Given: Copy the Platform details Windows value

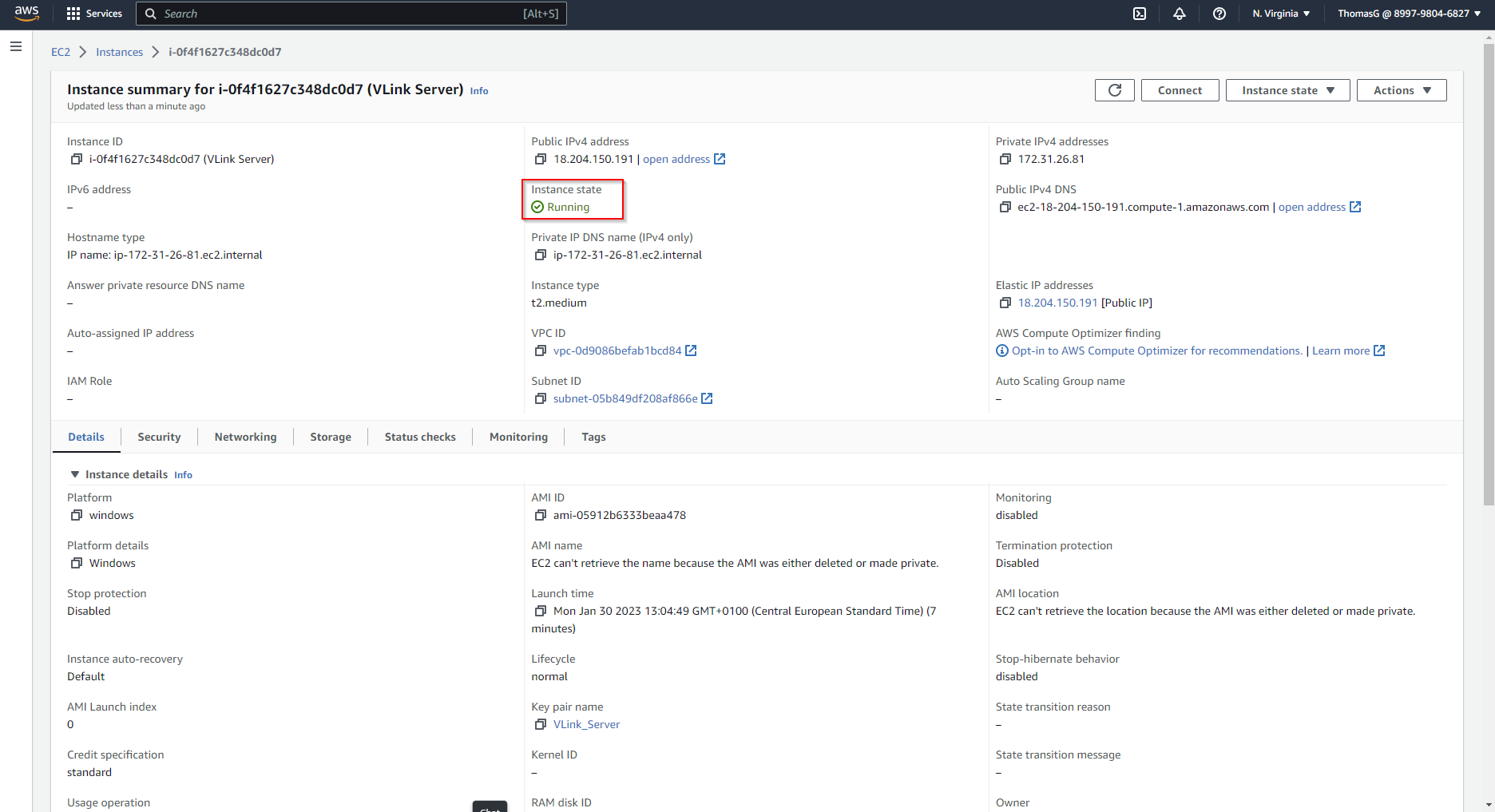Looking at the screenshot, I should tap(77, 563).
